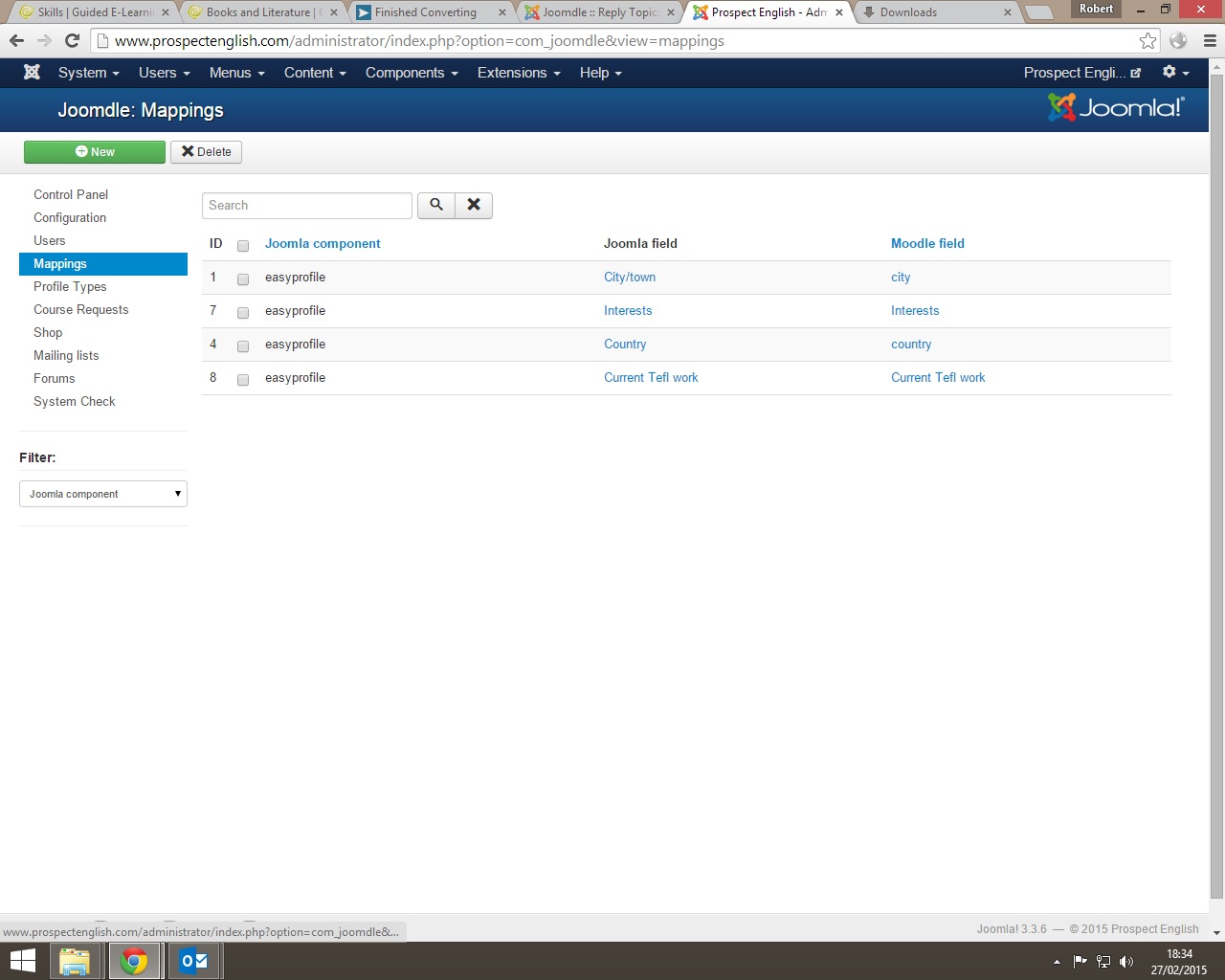Open Mailing lists in the sidebar
Viewport: 1225px width, 980px height.
[x=66, y=355]
